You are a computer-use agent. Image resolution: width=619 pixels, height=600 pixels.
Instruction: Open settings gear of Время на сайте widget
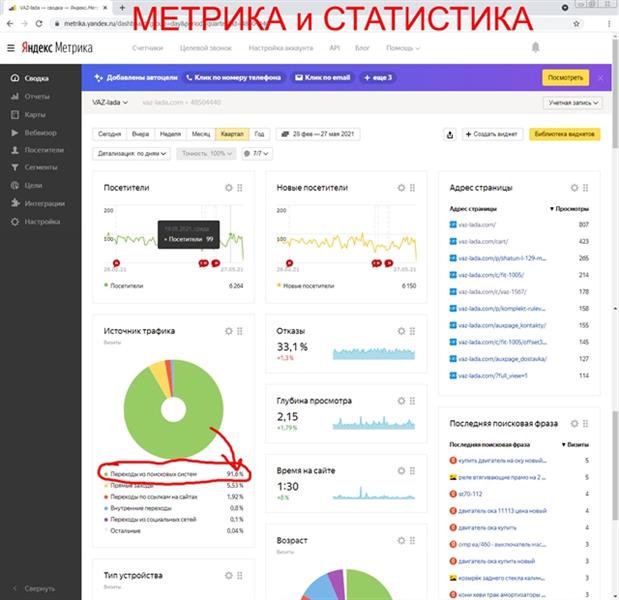click(401, 471)
